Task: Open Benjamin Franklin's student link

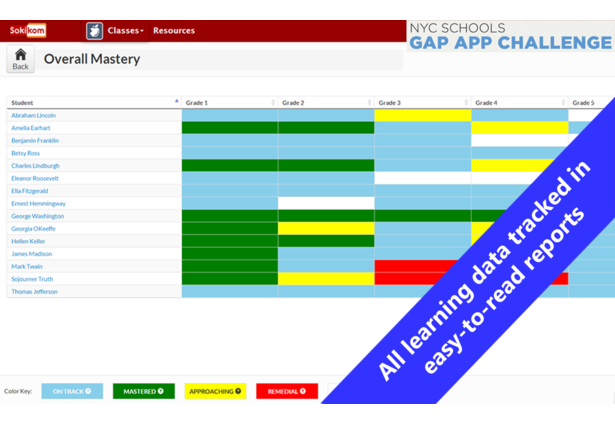Action: coord(35,140)
